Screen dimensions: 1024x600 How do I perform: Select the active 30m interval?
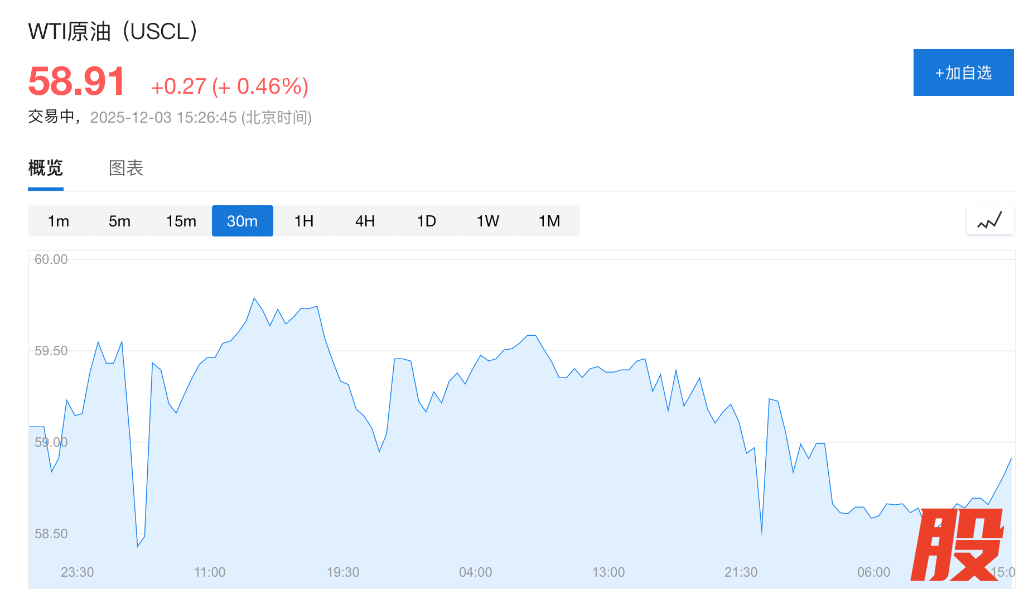tap(242, 221)
